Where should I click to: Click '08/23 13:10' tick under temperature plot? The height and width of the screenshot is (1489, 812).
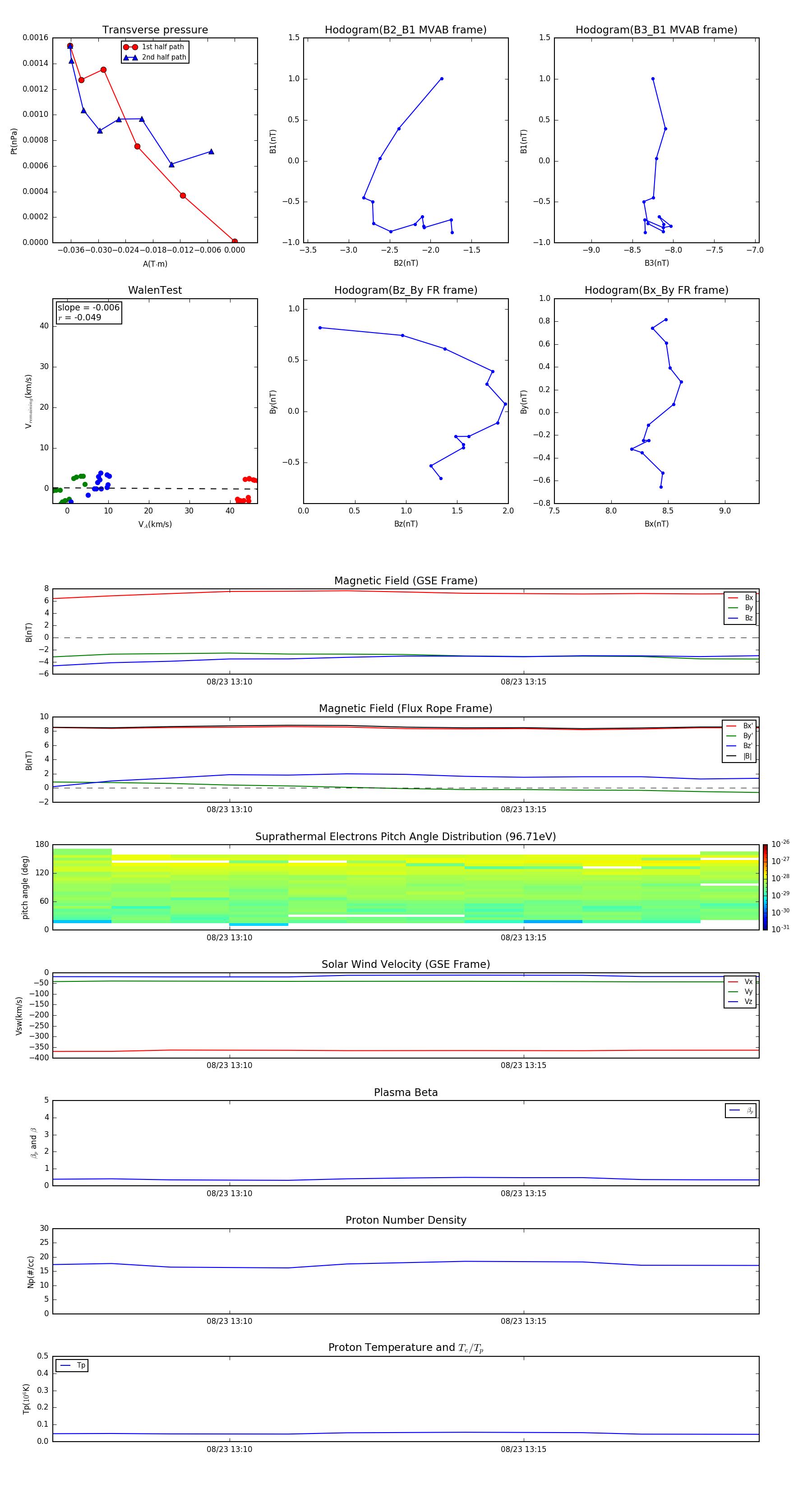tap(230, 1449)
